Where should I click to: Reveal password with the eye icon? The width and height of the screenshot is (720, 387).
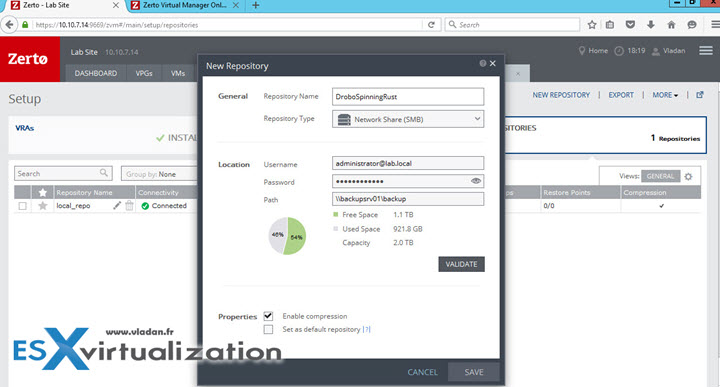[476, 181]
